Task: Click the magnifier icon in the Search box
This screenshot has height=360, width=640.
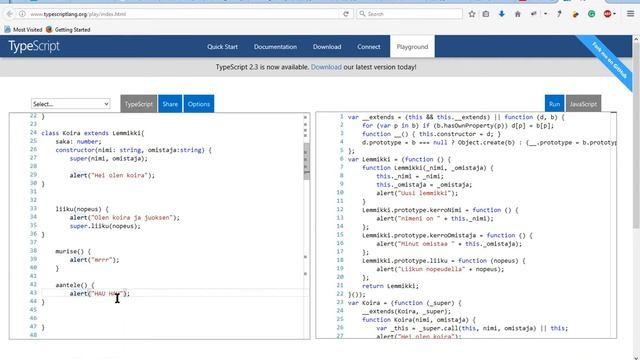Action: 362,14
